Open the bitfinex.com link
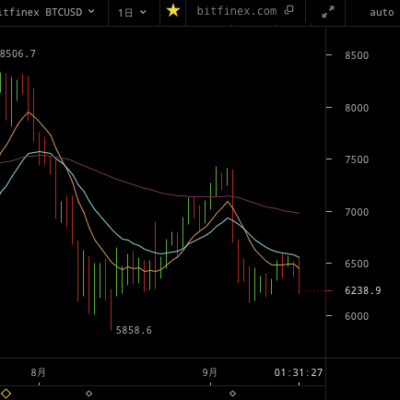The image size is (400, 400). (237, 11)
